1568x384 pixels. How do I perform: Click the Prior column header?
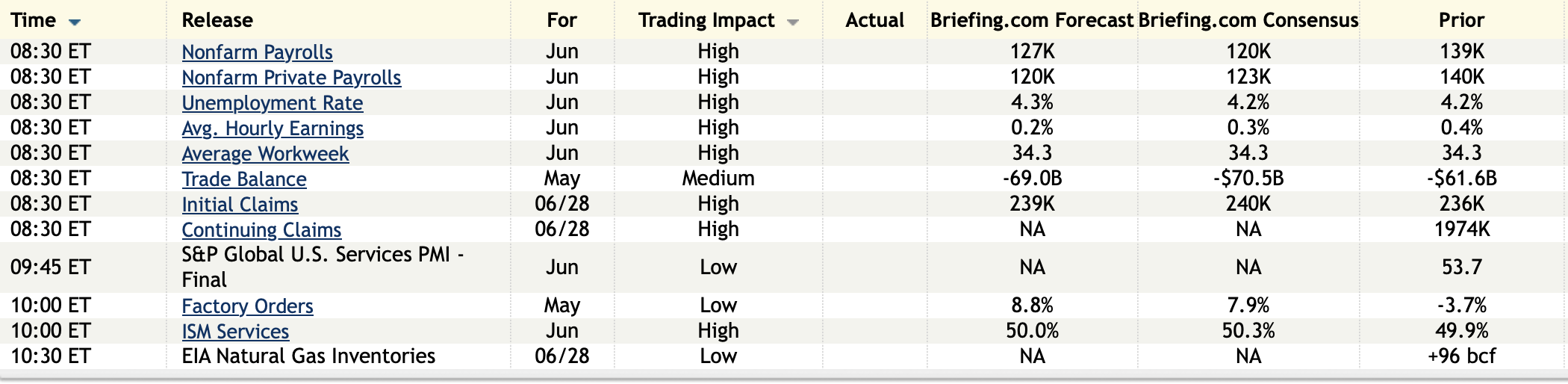pos(1461,20)
